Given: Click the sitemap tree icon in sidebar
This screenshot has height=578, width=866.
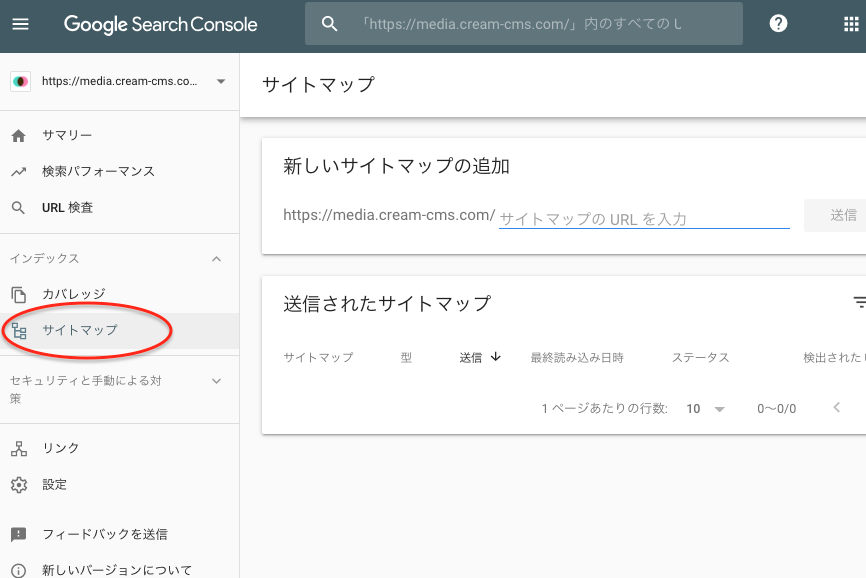Looking at the screenshot, I should pos(19,331).
